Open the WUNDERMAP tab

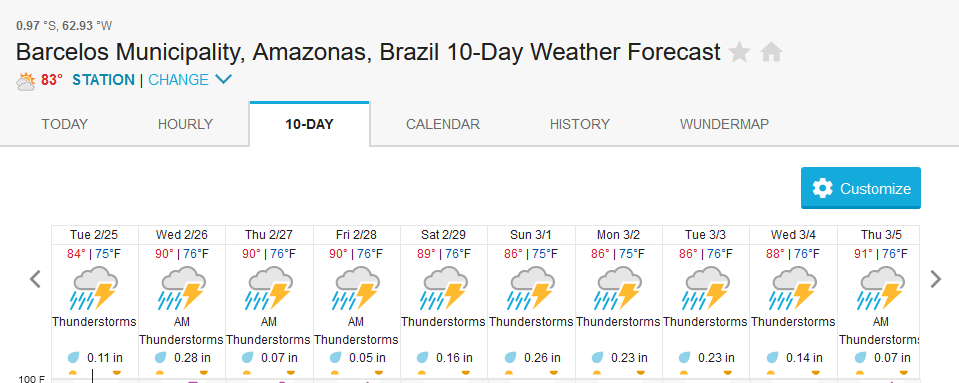[724, 124]
